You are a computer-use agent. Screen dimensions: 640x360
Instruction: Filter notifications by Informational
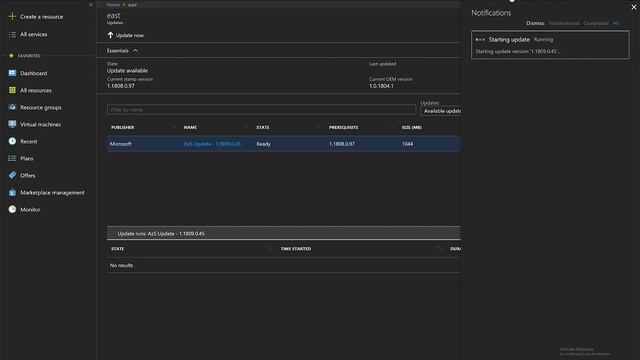(564, 23)
